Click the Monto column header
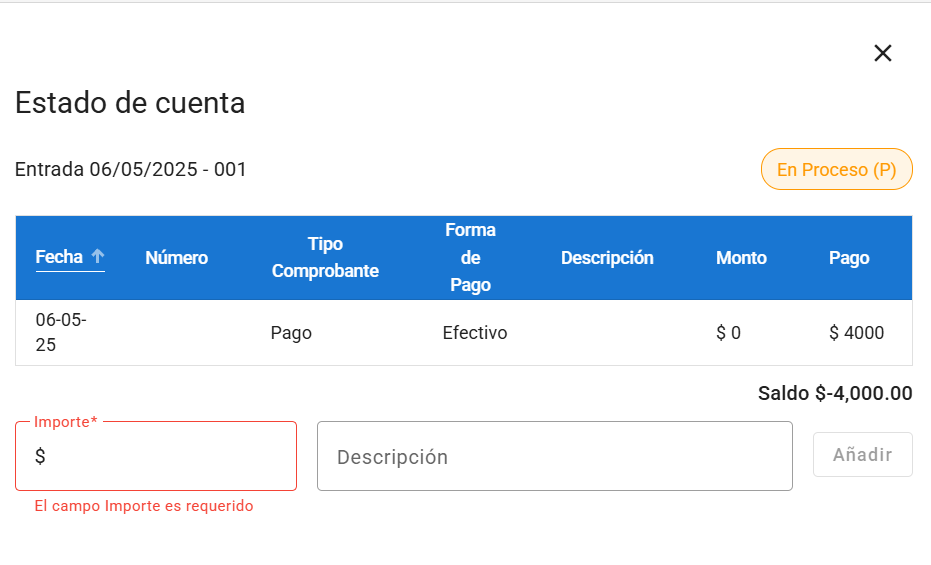The image size is (931, 565). 741,258
